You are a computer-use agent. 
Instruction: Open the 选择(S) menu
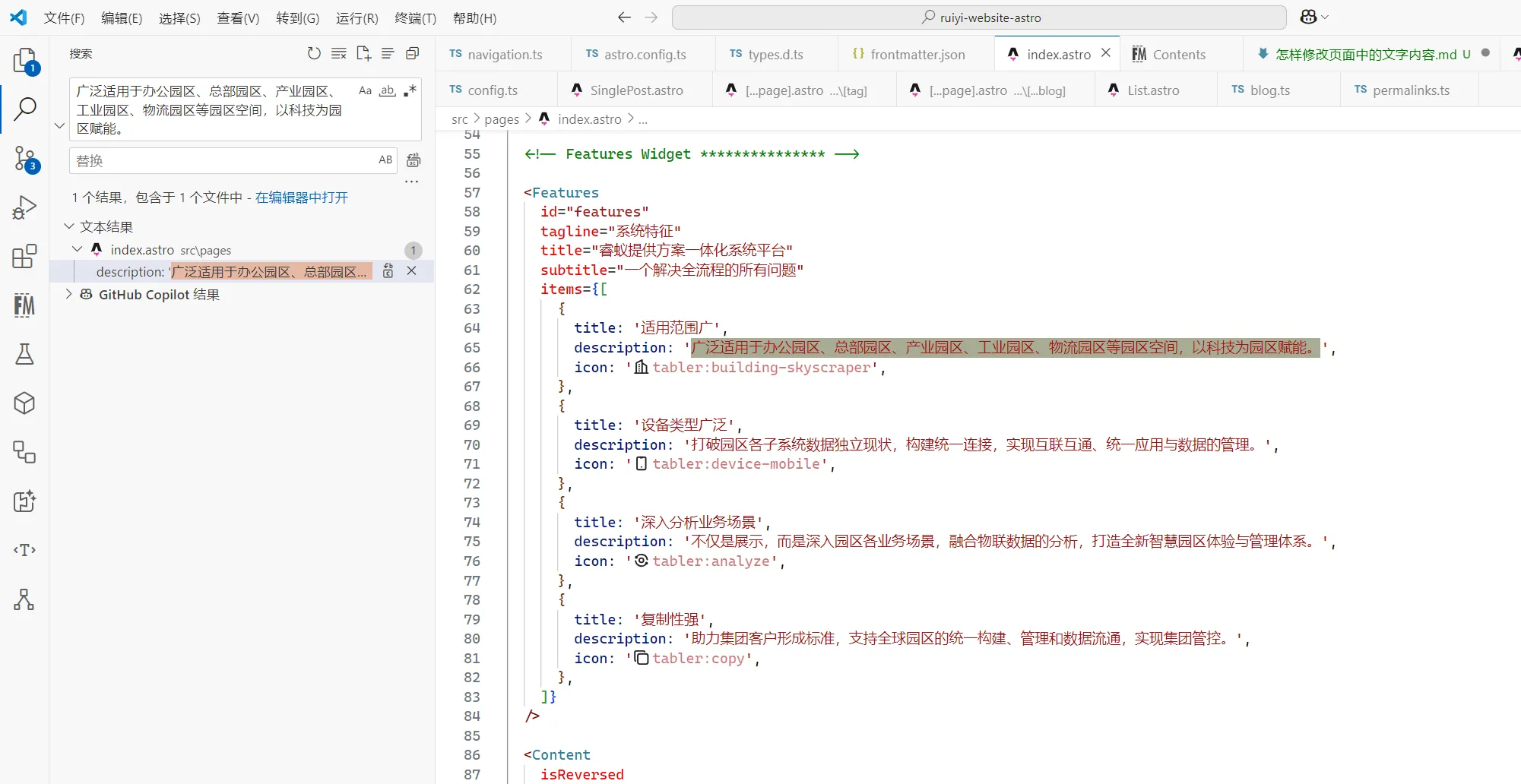pos(179,17)
